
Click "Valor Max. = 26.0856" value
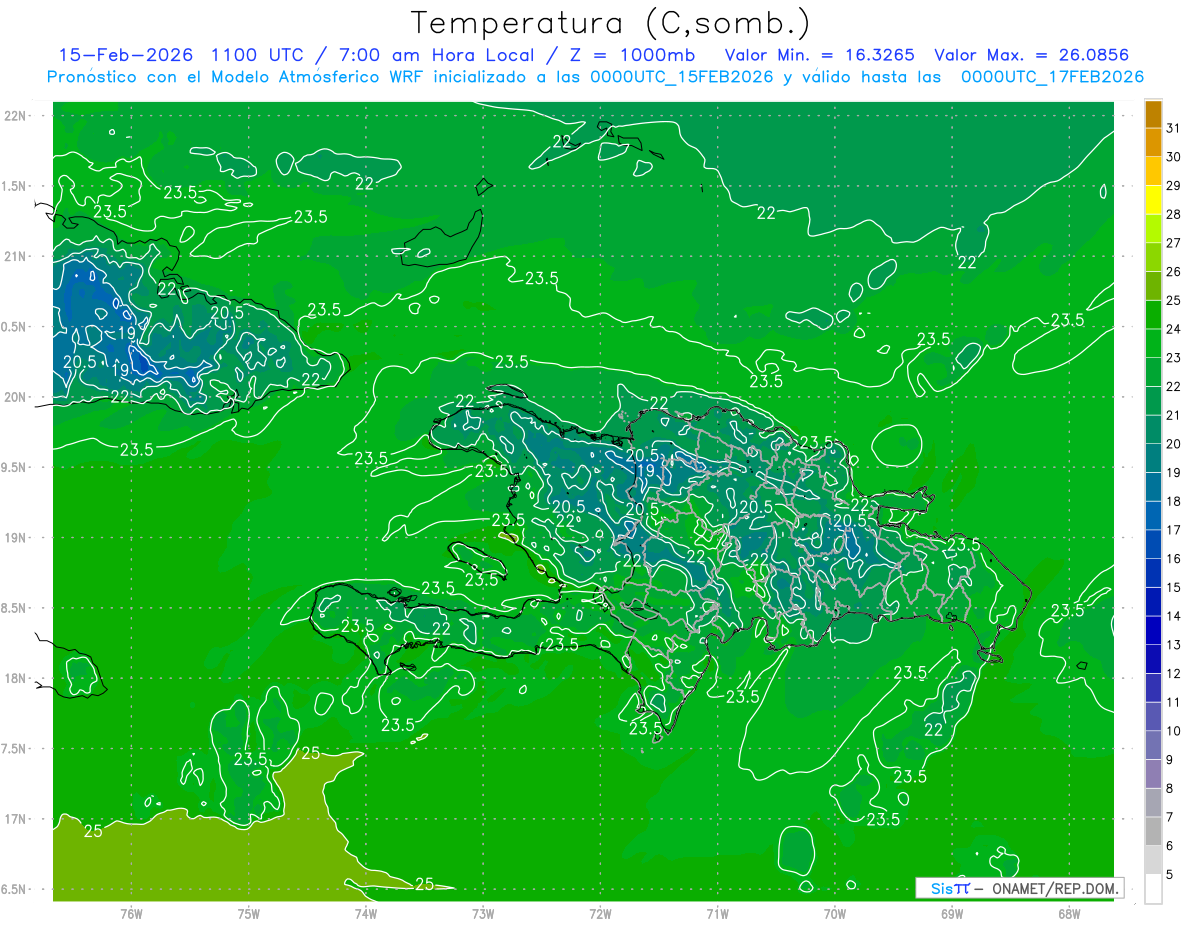[1031, 55]
